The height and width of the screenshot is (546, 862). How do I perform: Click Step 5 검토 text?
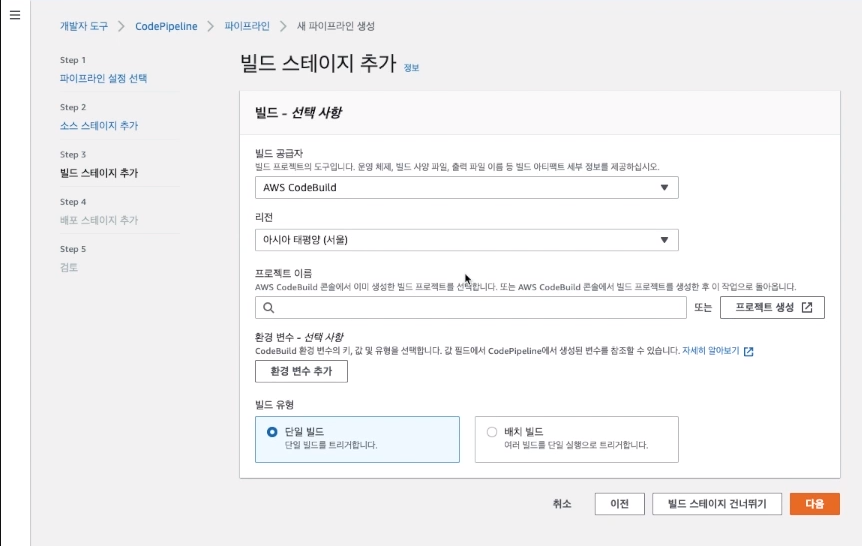point(69,267)
